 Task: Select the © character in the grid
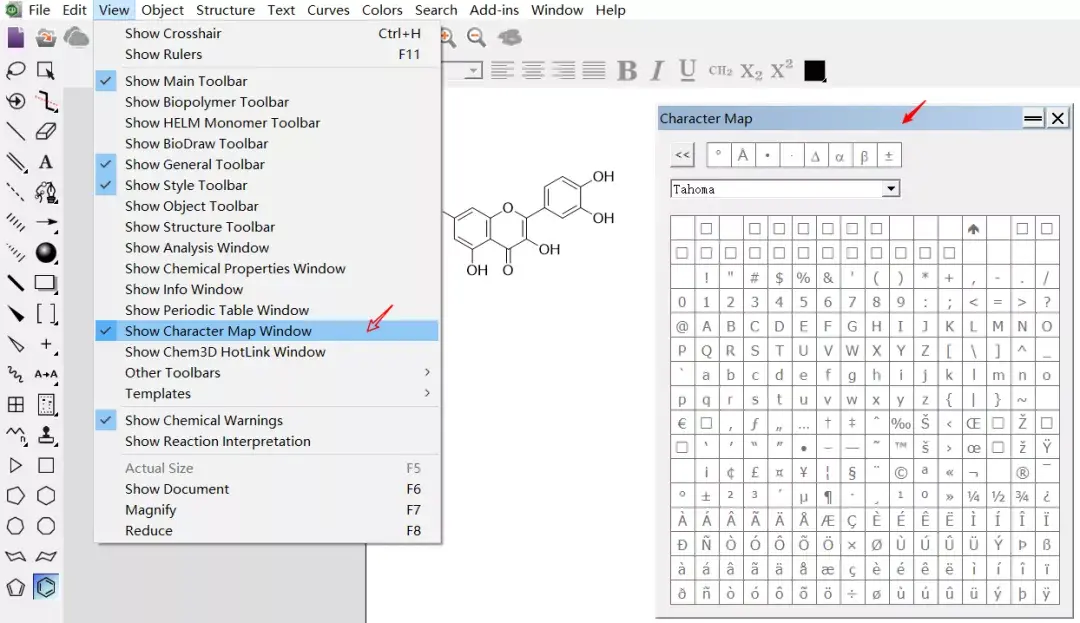899,471
